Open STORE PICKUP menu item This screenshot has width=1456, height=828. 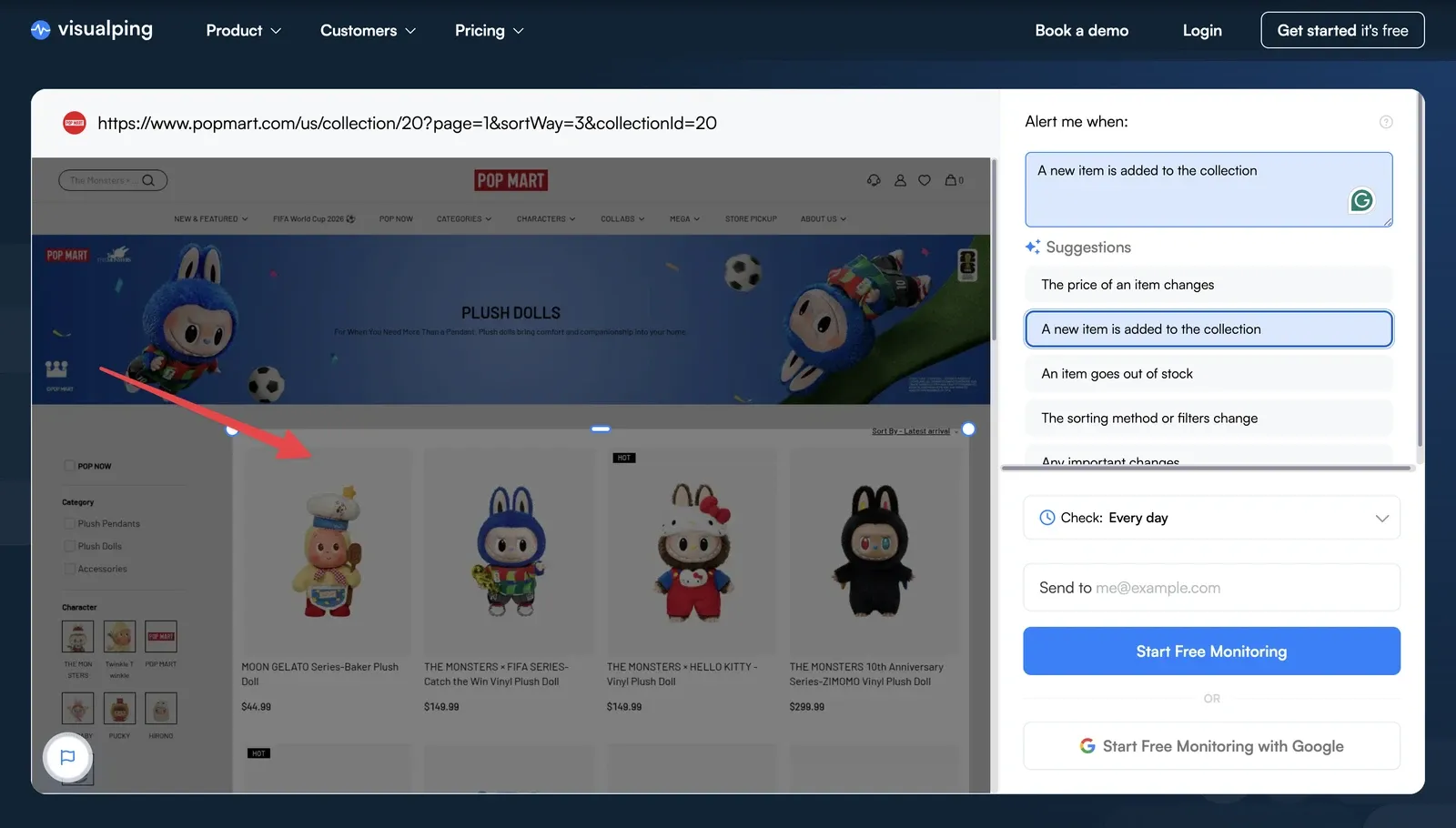[751, 219]
